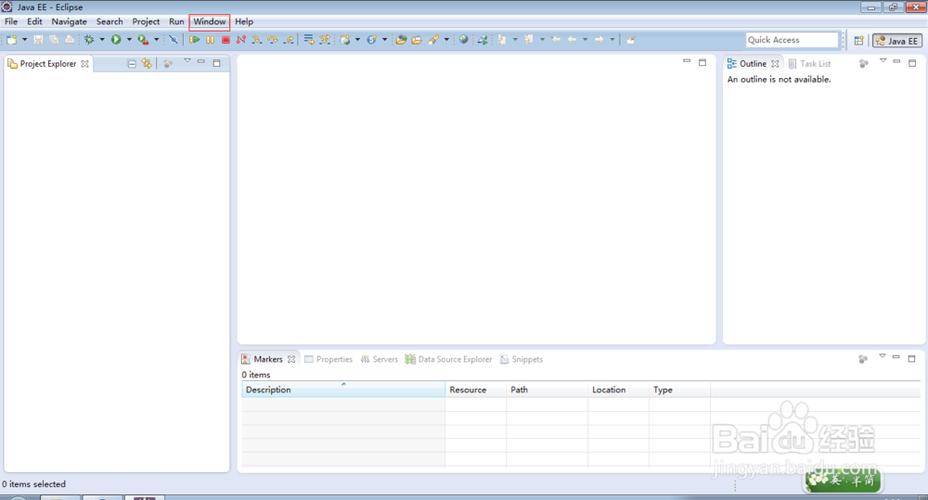Toggle Link with Editor in Project Explorer

tap(146, 63)
